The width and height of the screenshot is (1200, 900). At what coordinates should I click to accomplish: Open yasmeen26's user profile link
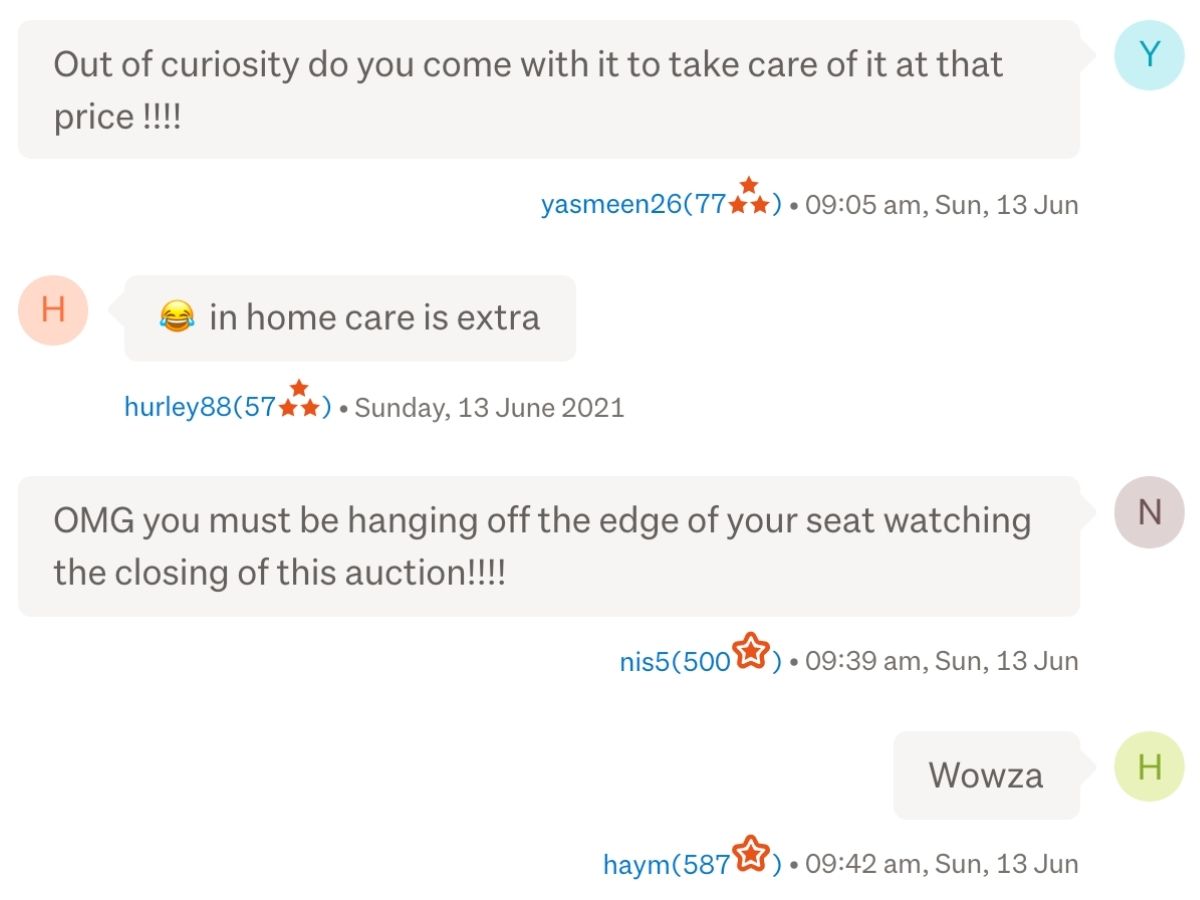click(661, 205)
